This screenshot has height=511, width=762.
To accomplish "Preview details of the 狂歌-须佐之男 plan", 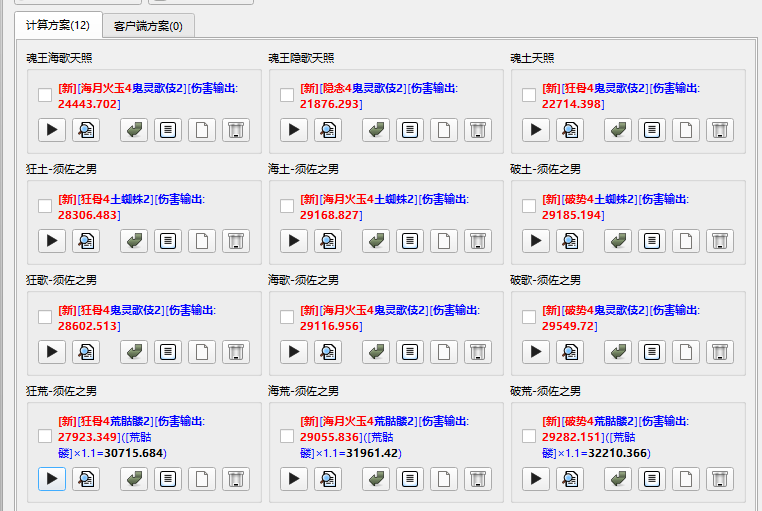I will [x=86, y=352].
